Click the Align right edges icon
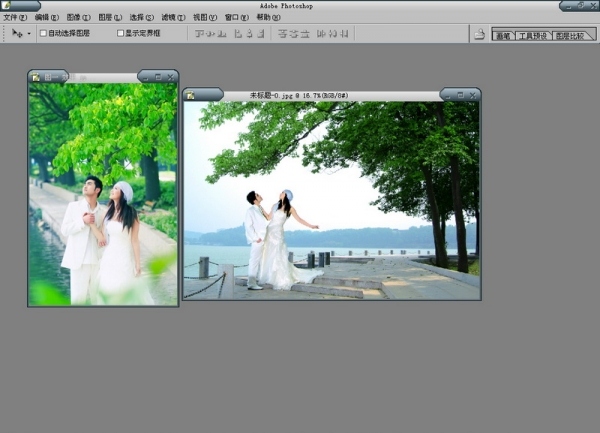The image size is (600, 433). point(261,34)
